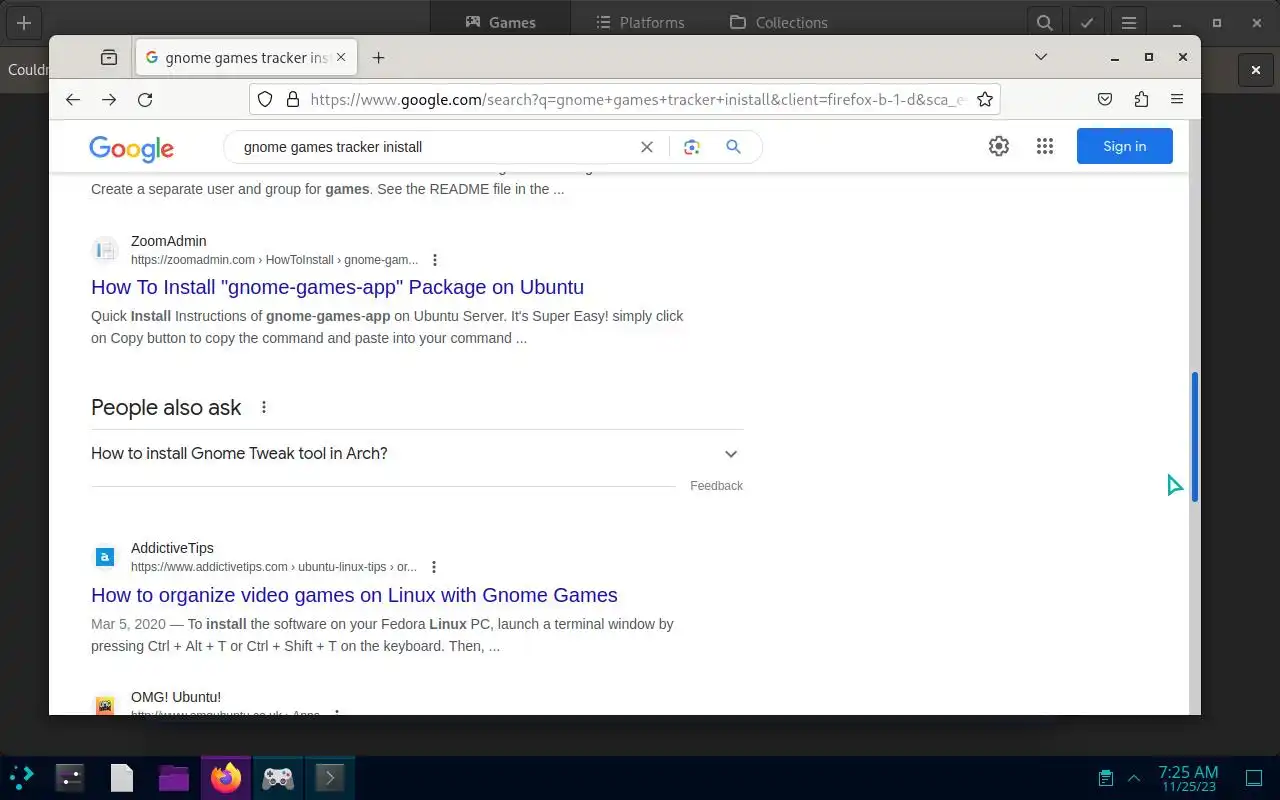Go forward to the next page in Firefox

coord(109,99)
